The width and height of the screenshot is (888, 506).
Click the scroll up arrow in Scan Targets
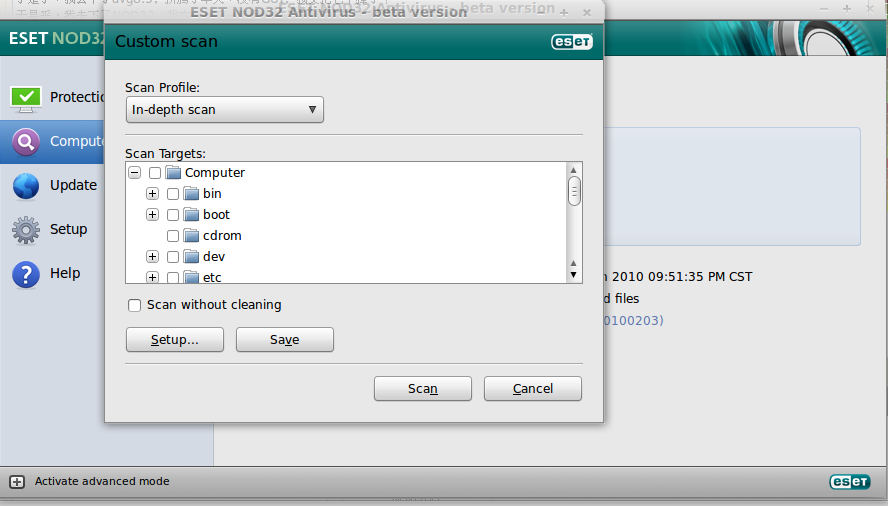(574, 169)
